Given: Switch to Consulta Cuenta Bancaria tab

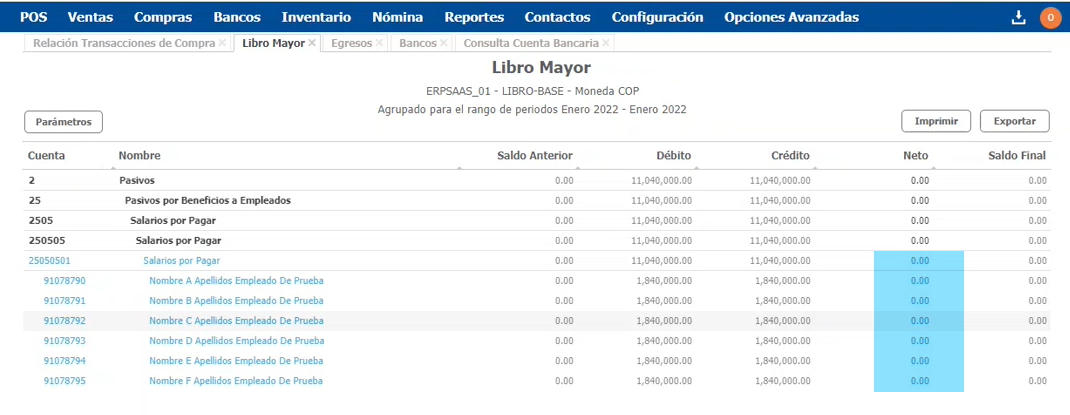Looking at the screenshot, I should point(530,43).
